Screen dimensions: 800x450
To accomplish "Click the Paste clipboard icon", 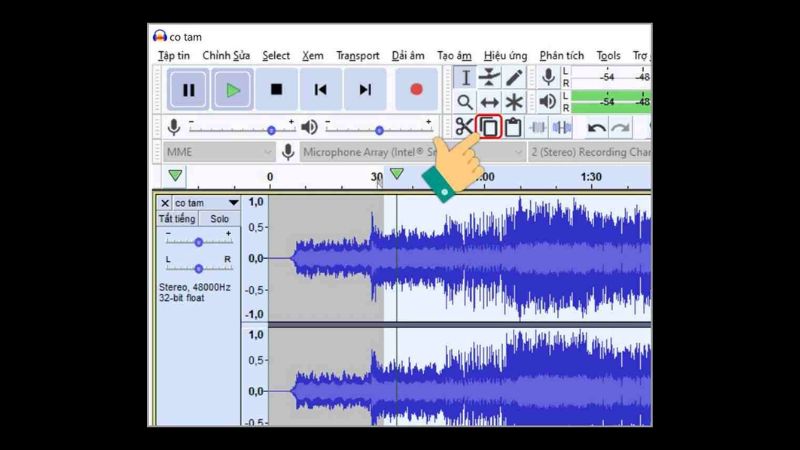I will [513, 127].
